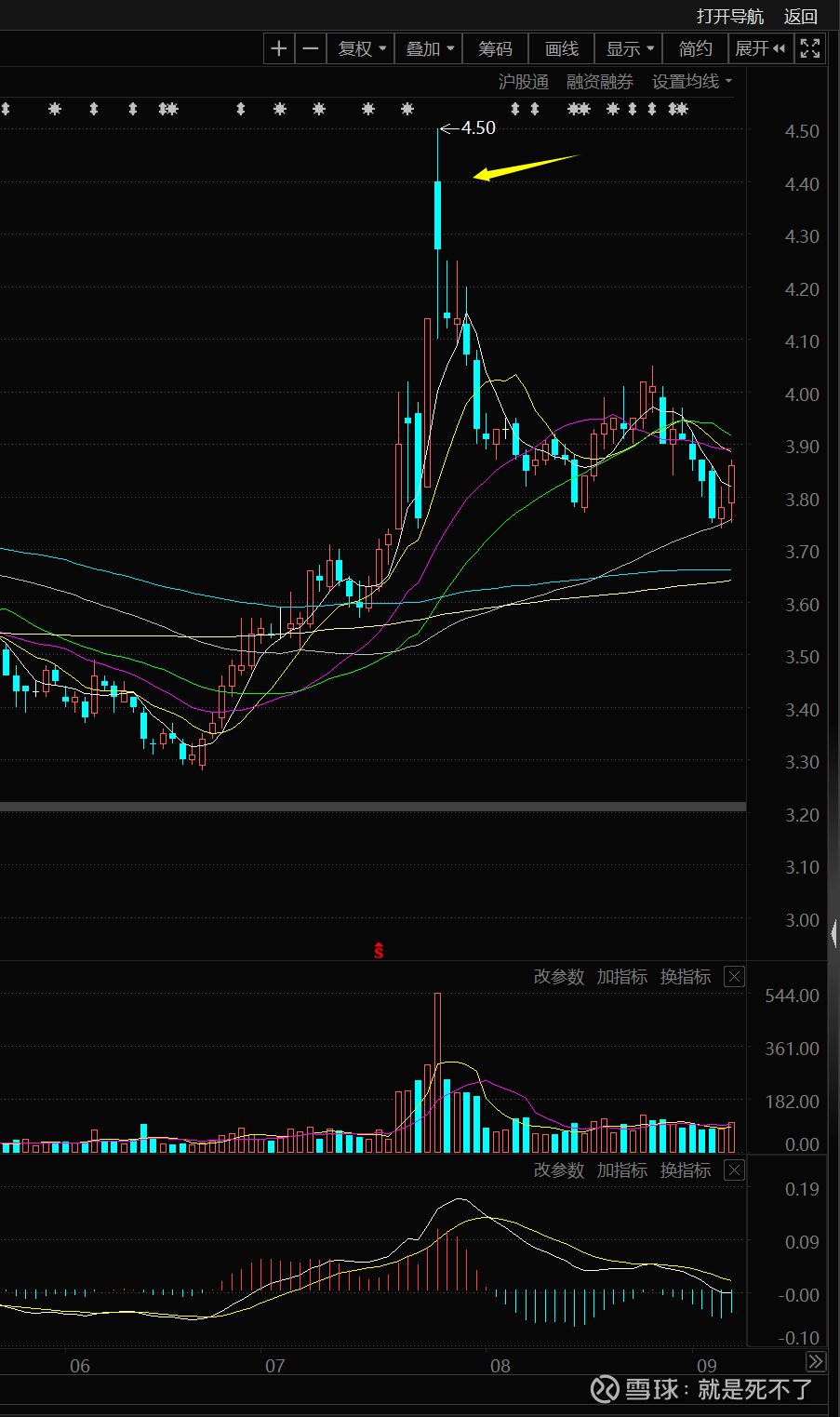Expand the 显示 display dropdown
This screenshot has width=840, height=1417.
click(630, 48)
